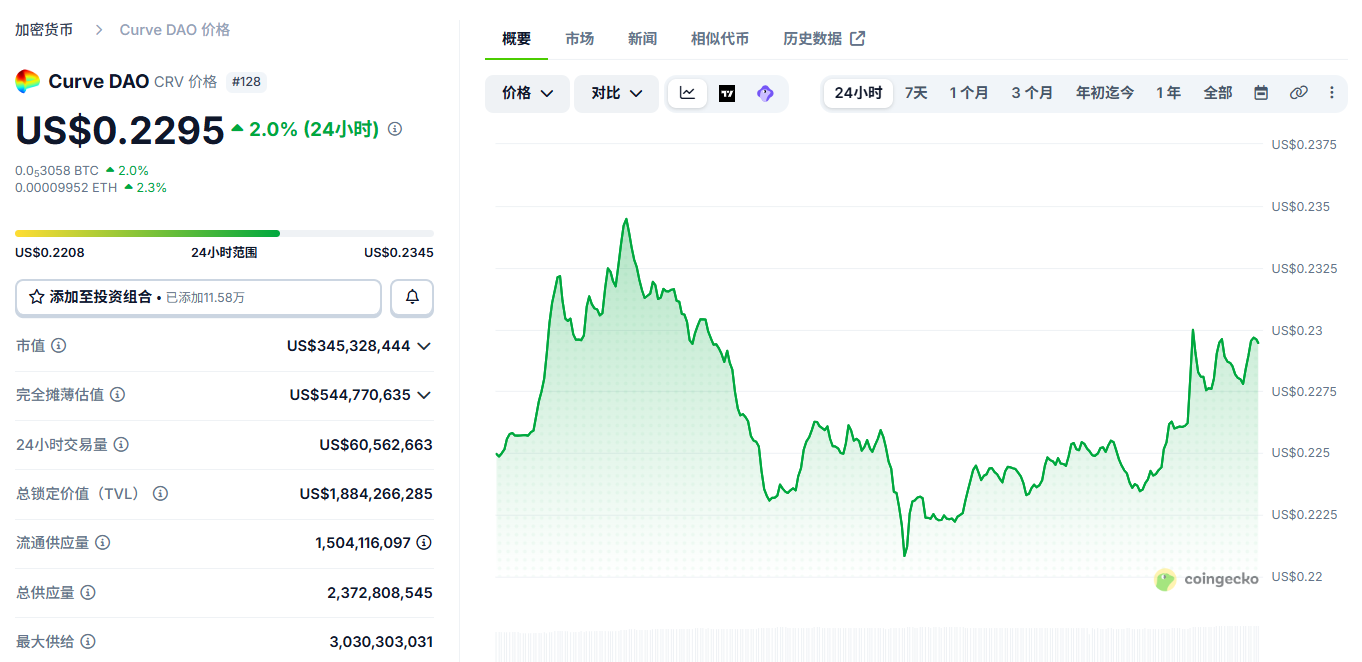Viewport: 1362px width, 662px height.
Task: Click info icon beside 完全摊薄估值
Action: 117,395
